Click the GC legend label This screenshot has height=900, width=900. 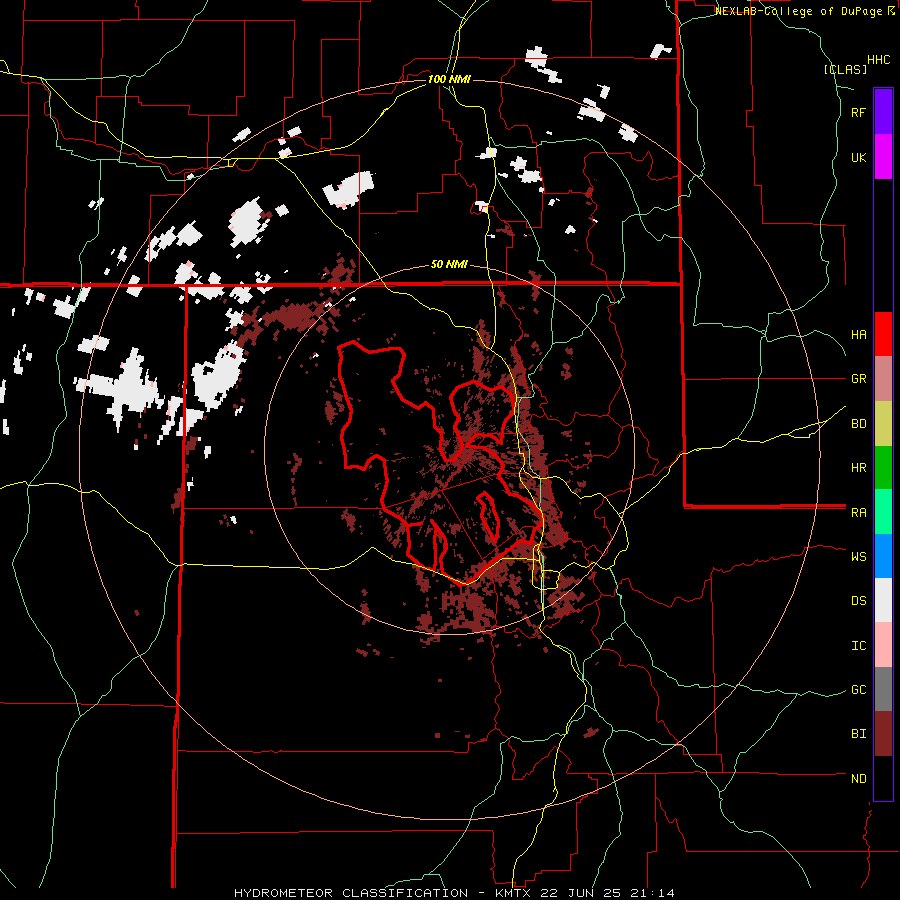click(x=858, y=690)
